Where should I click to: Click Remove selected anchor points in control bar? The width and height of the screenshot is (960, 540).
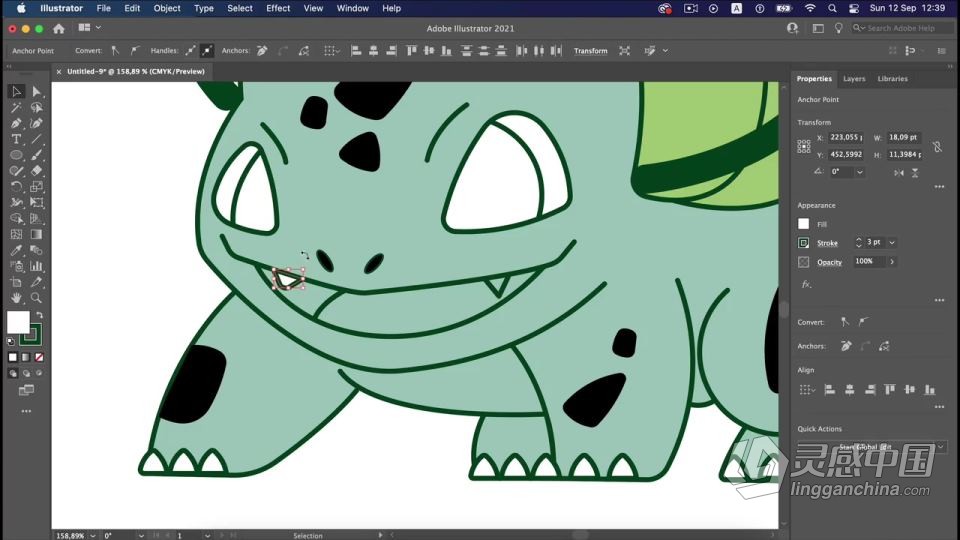coord(262,51)
